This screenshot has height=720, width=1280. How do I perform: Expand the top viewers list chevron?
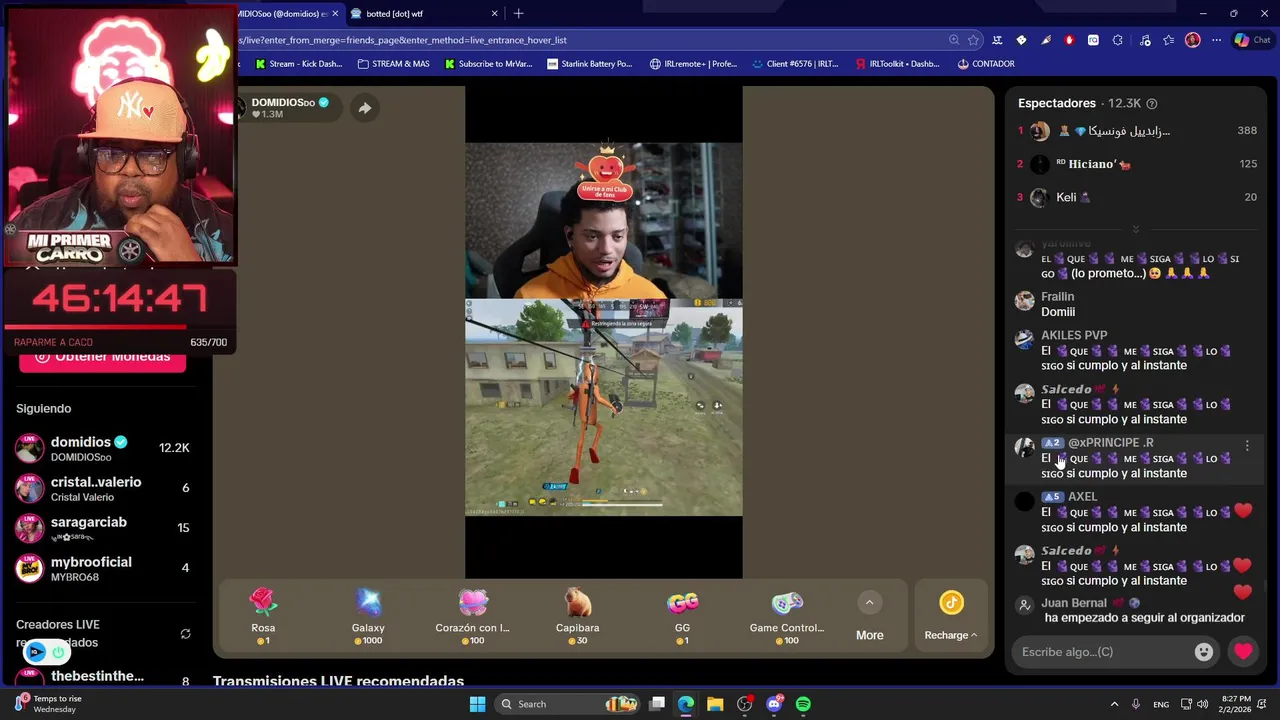(x=1135, y=229)
